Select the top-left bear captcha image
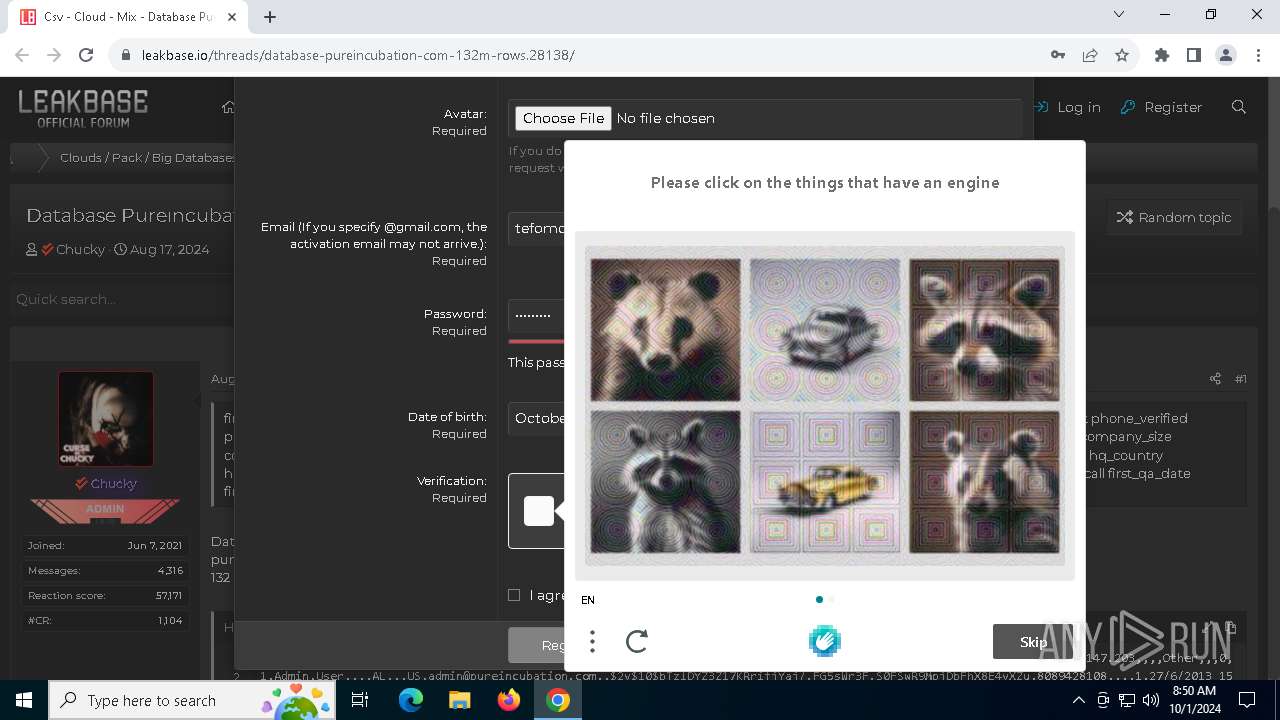Image resolution: width=1280 pixels, height=720 pixels. (665, 330)
